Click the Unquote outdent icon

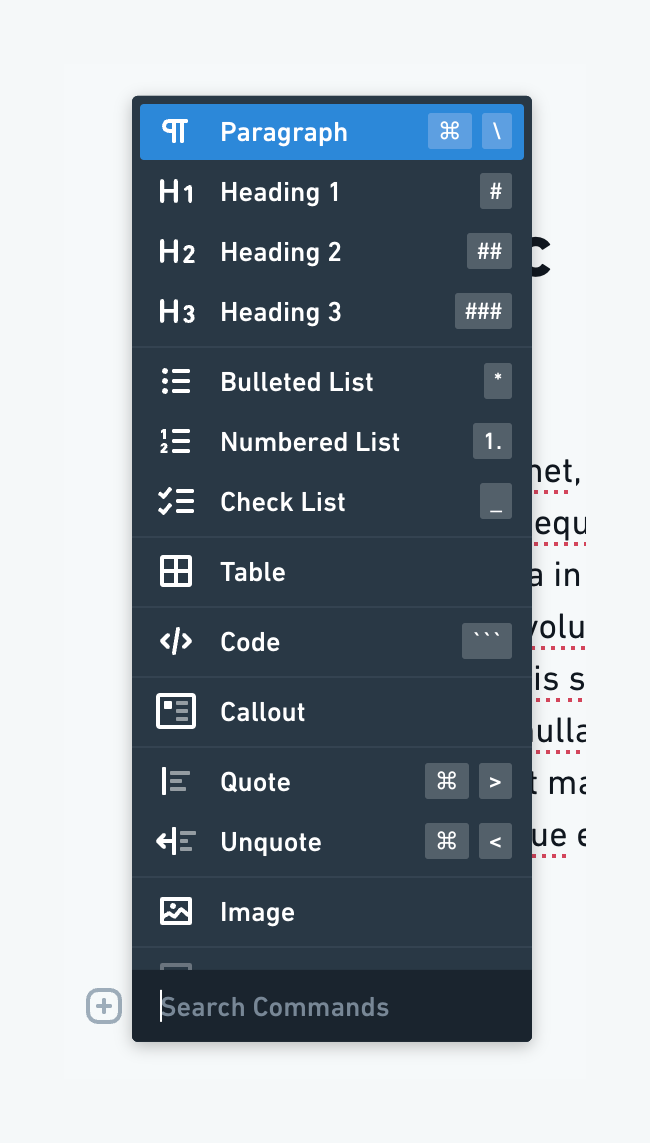coord(176,841)
